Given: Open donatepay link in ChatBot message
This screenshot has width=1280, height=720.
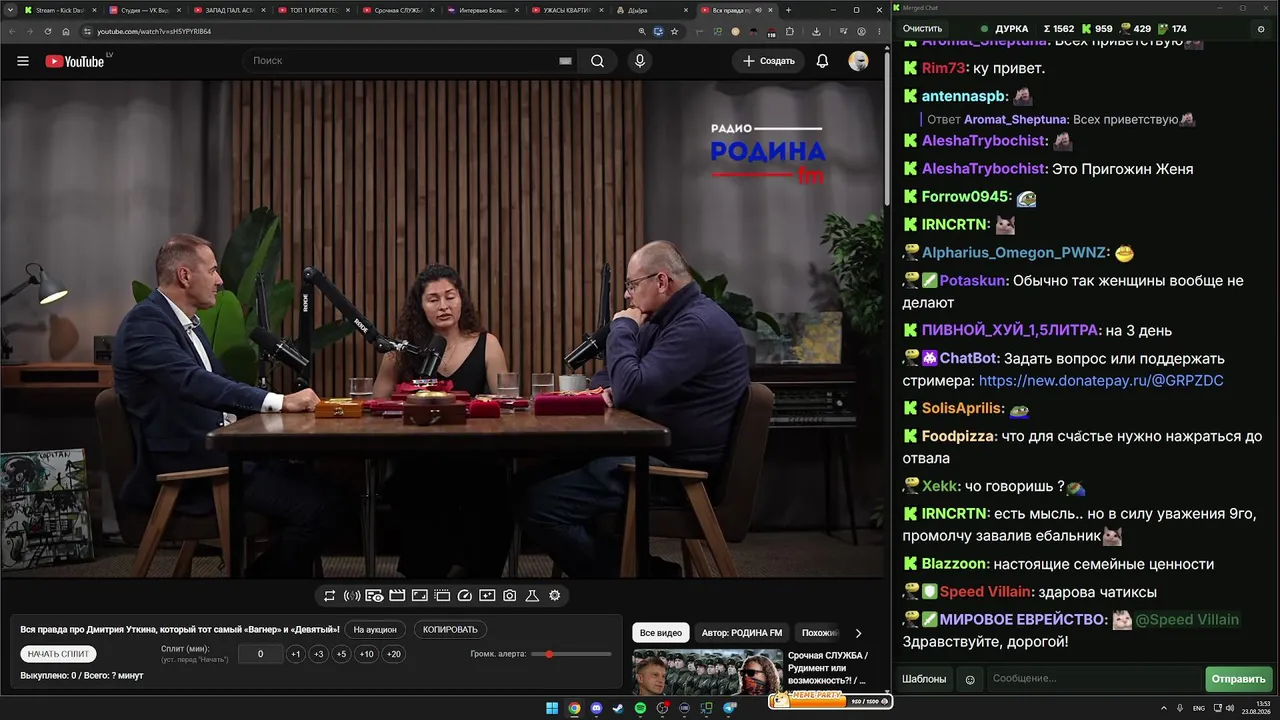Looking at the screenshot, I should click(x=1101, y=381).
